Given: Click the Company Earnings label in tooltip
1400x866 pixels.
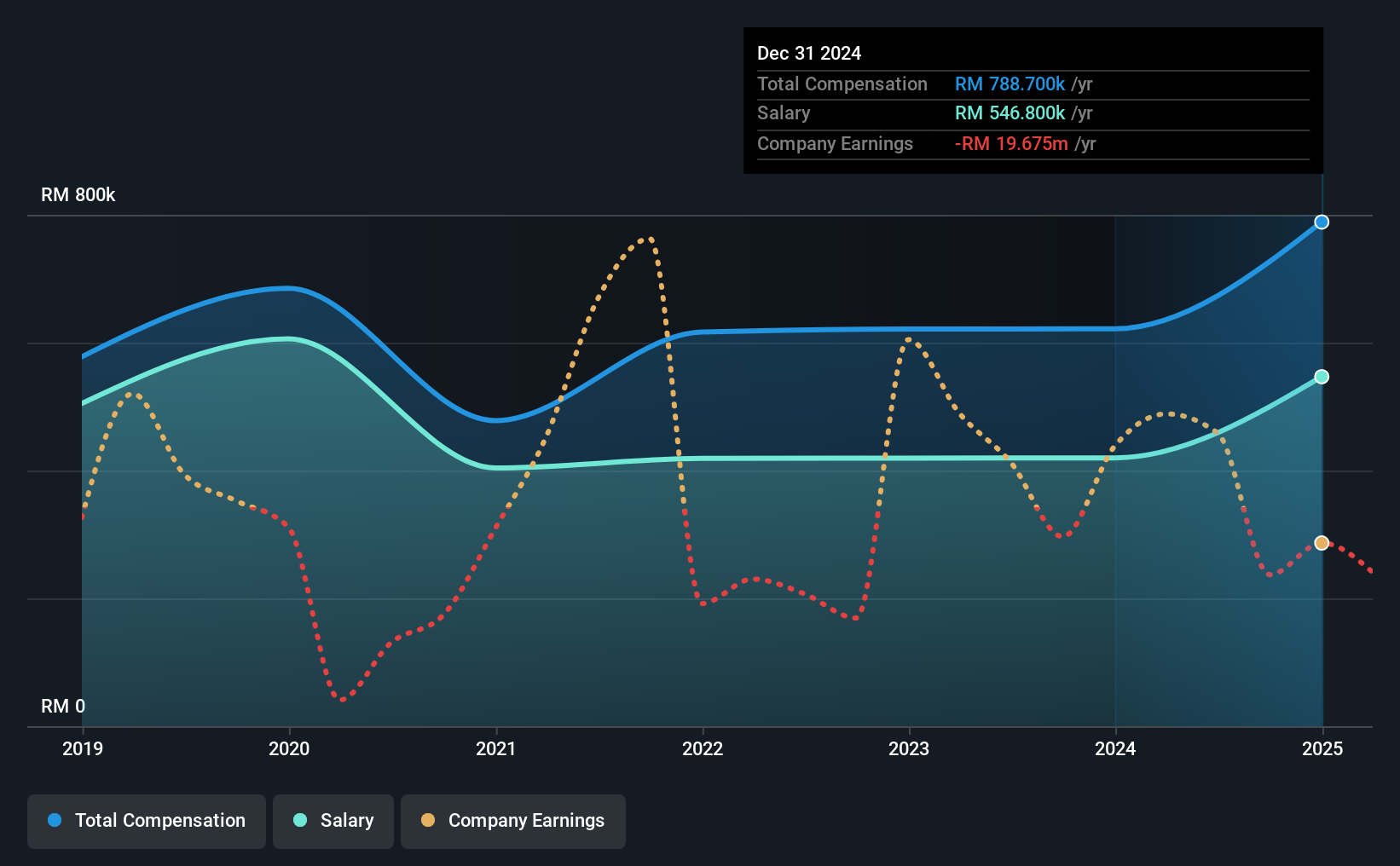Looking at the screenshot, I should tap(835, 144).
